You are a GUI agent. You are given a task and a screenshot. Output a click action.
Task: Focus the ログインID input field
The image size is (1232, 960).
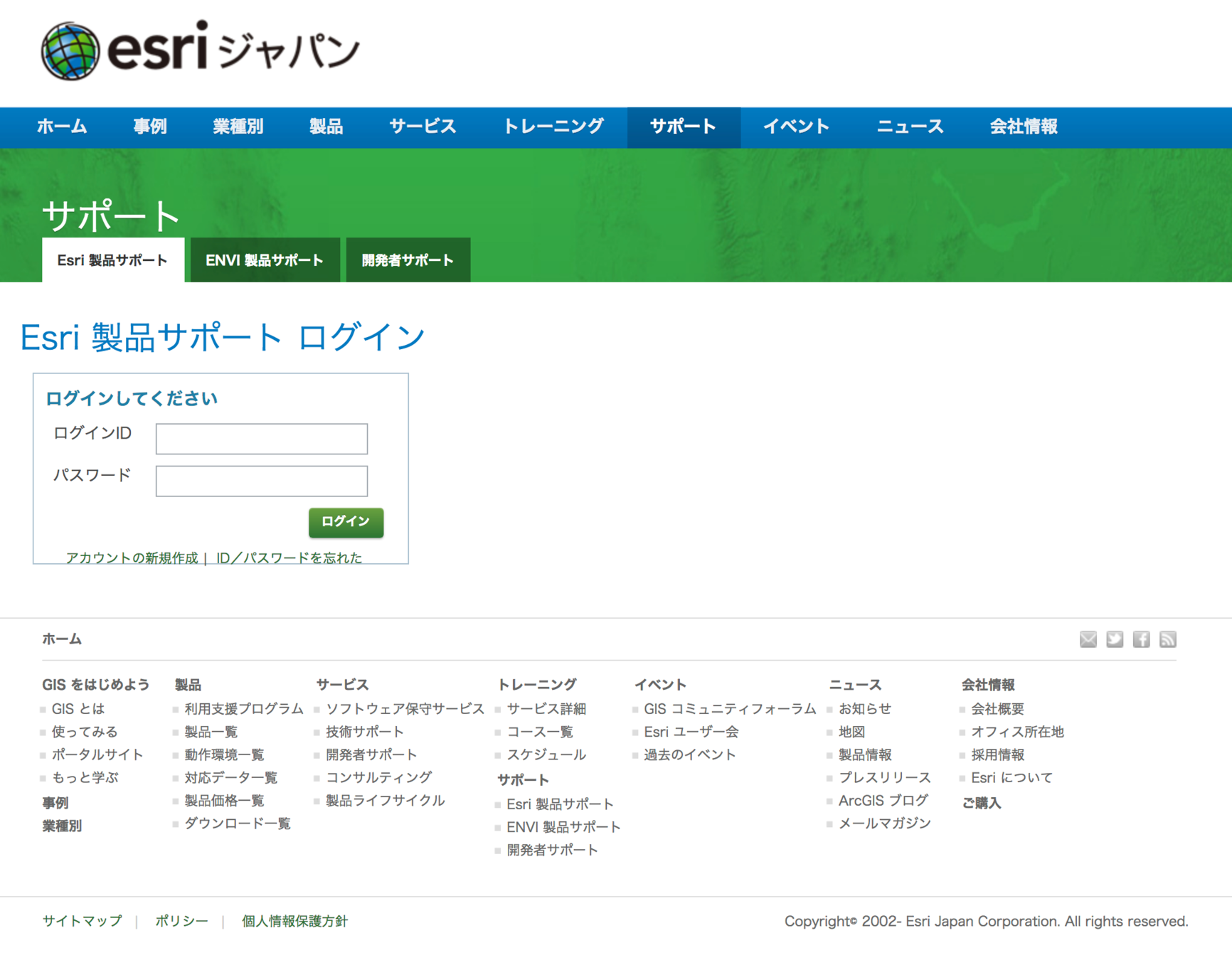(x=262, y=439)
